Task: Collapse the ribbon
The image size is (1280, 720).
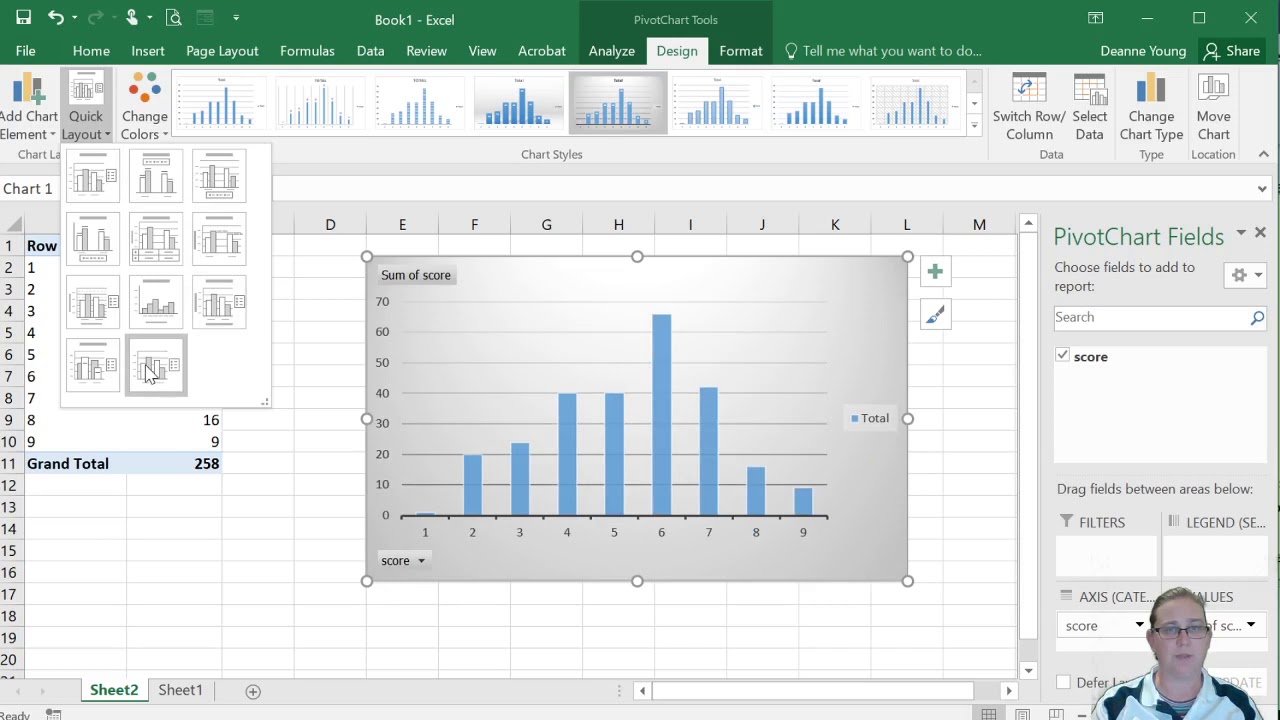Action: coord(1263,154)
